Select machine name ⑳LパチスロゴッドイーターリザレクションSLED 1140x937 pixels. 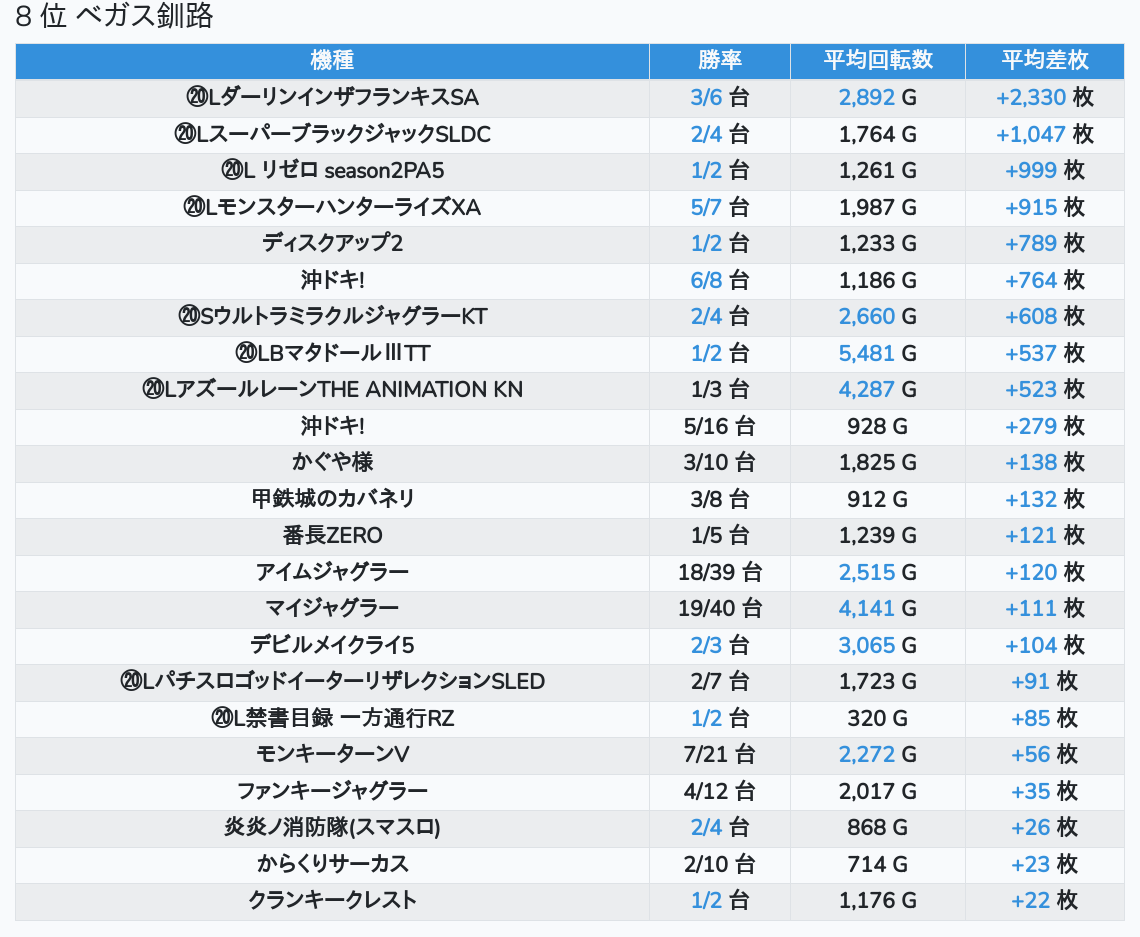point(332,682)
